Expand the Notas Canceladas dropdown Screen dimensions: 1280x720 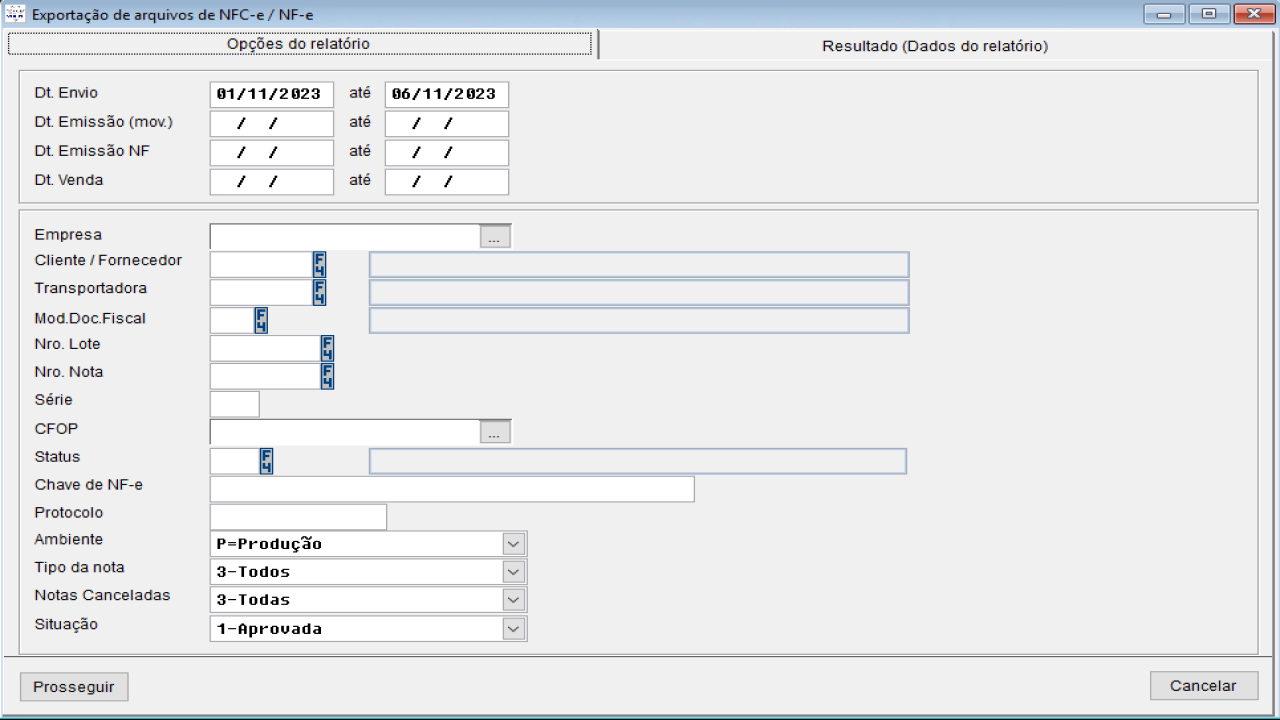point(513,600)
